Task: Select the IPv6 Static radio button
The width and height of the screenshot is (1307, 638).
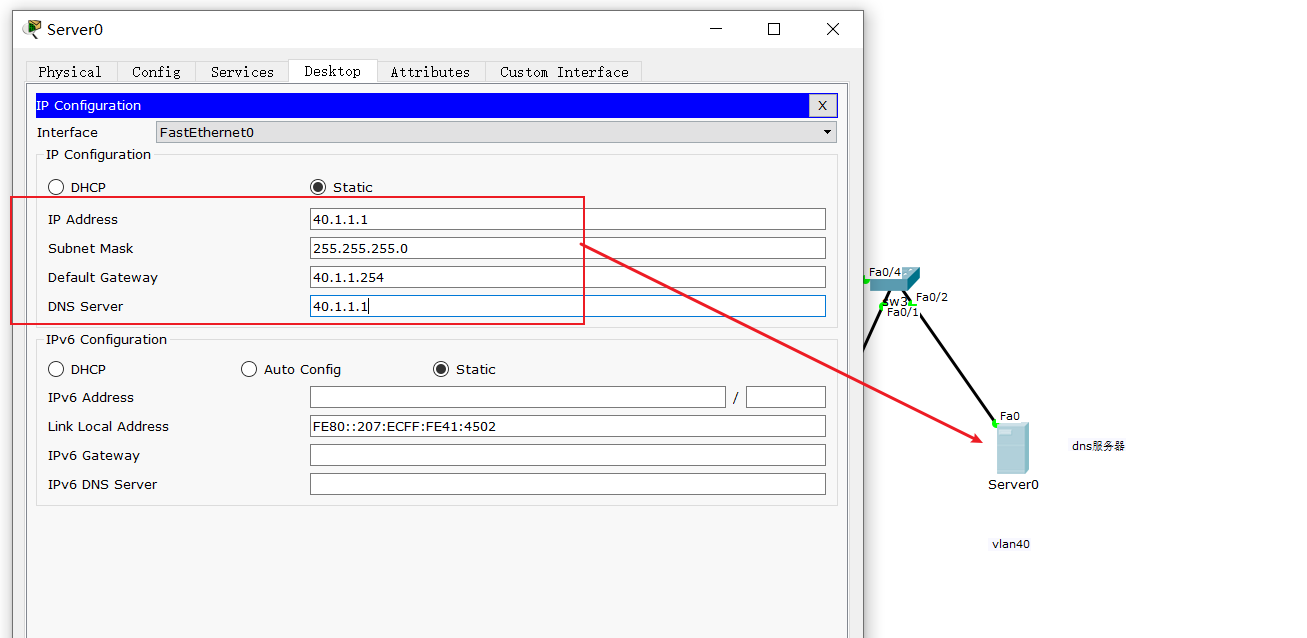Action: (441, 369)
